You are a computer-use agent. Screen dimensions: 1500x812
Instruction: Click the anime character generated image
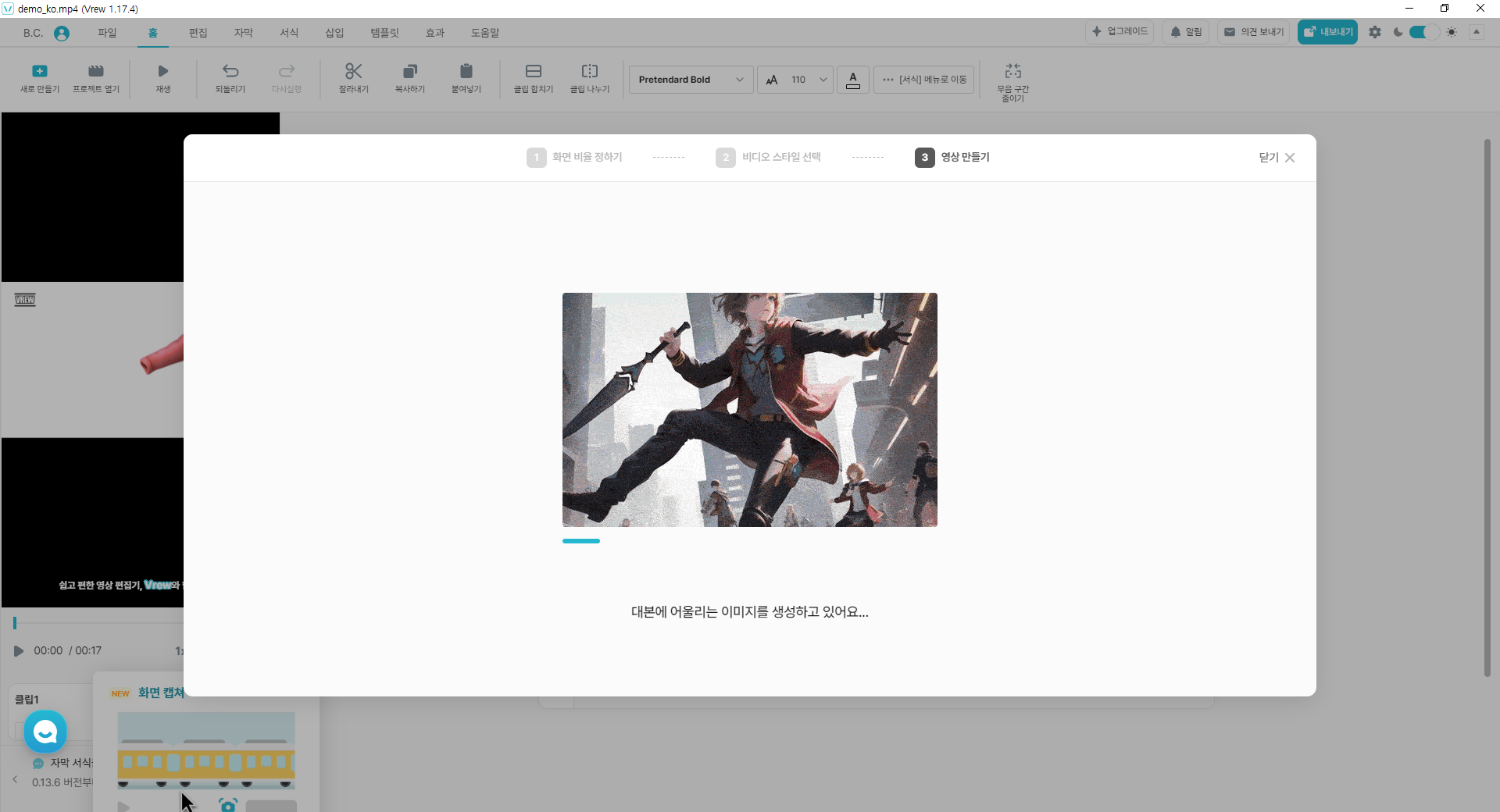750,410
